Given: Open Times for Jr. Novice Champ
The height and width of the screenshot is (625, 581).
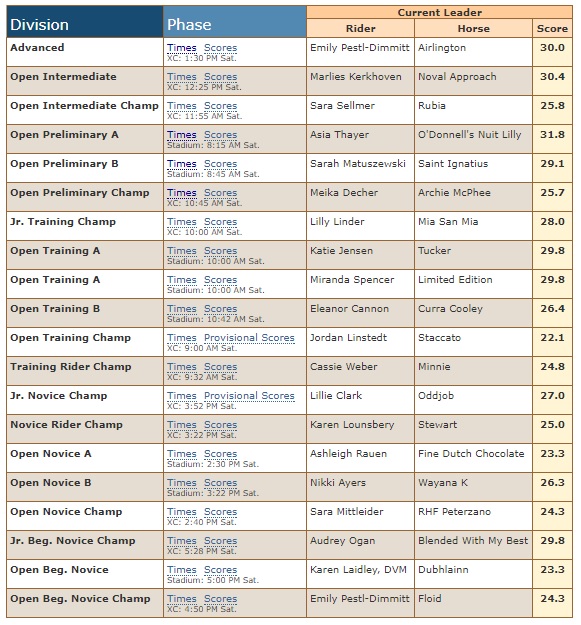Looking at the screenshot, I should pyautogui.click(x=182, y=396).
